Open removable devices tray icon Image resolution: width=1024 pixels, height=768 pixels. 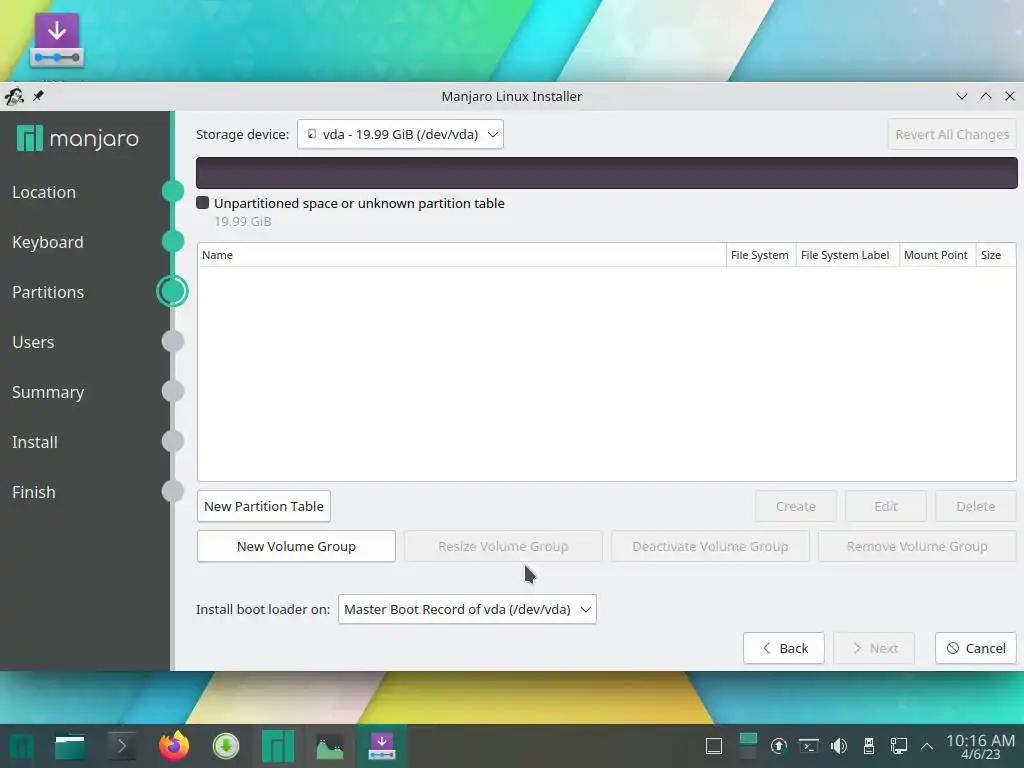click(x=869, y=746)
